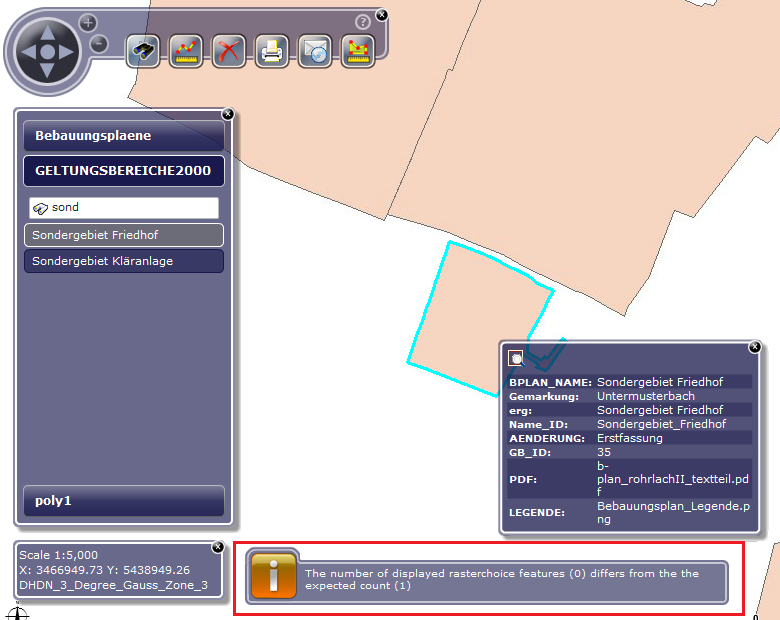Click the Scale 1:5,000 text
Screen dimensions: 780x620
point(58,555)
